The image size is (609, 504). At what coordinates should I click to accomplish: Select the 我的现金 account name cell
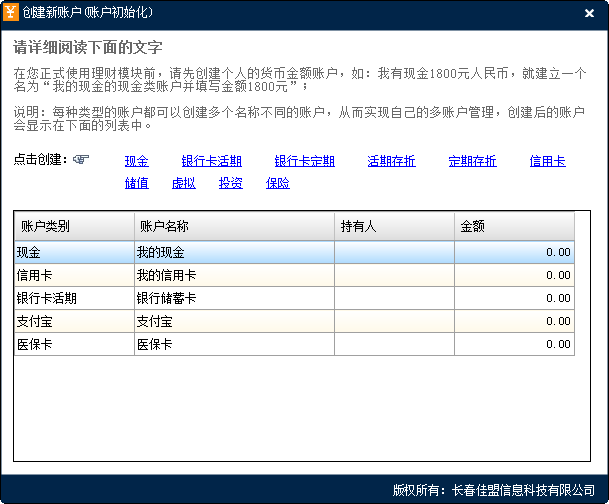point(234,252)
